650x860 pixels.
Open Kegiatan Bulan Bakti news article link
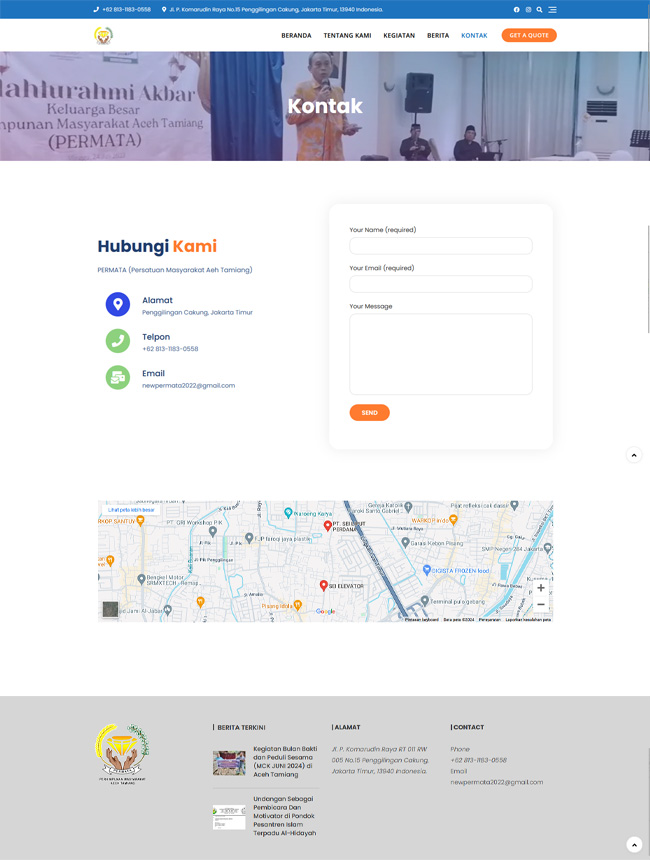click(x=284, y=762)
